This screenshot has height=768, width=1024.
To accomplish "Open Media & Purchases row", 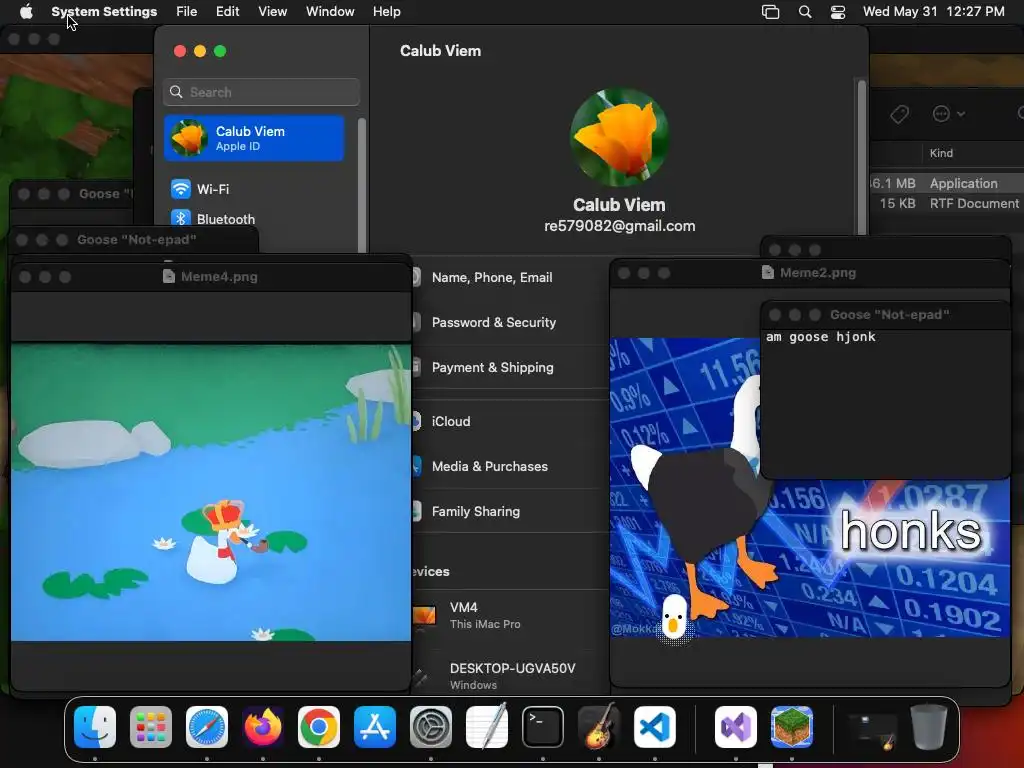I will (x=490, y=466).
